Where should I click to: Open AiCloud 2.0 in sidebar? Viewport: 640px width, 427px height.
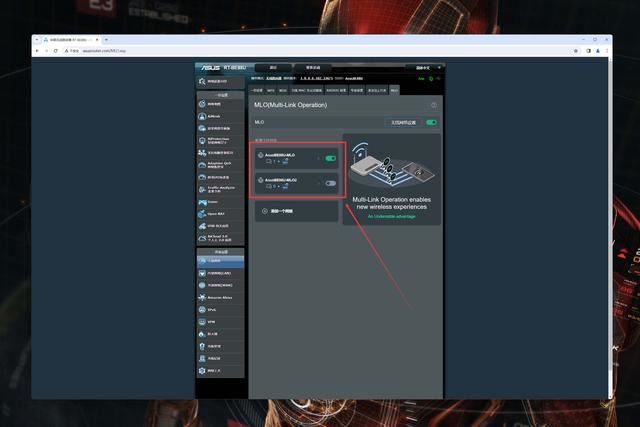pyautogui.click(x=219, y=239)
